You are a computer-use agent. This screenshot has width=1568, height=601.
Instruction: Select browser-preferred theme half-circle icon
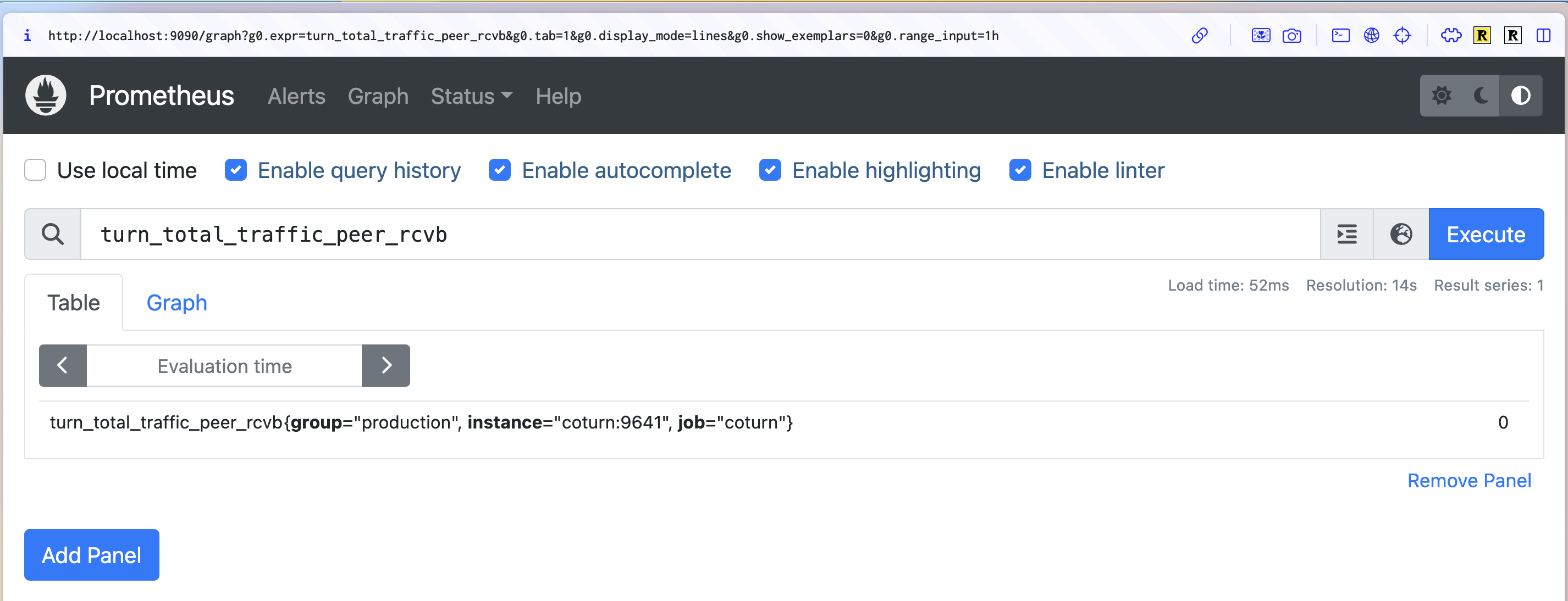[x=1520, y=96]
